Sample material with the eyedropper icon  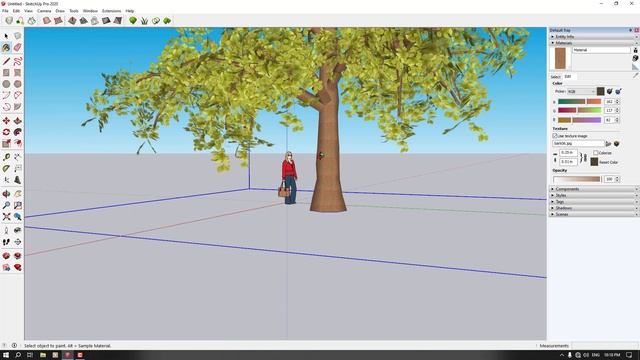pyautogui.click(x=636, y=76)
